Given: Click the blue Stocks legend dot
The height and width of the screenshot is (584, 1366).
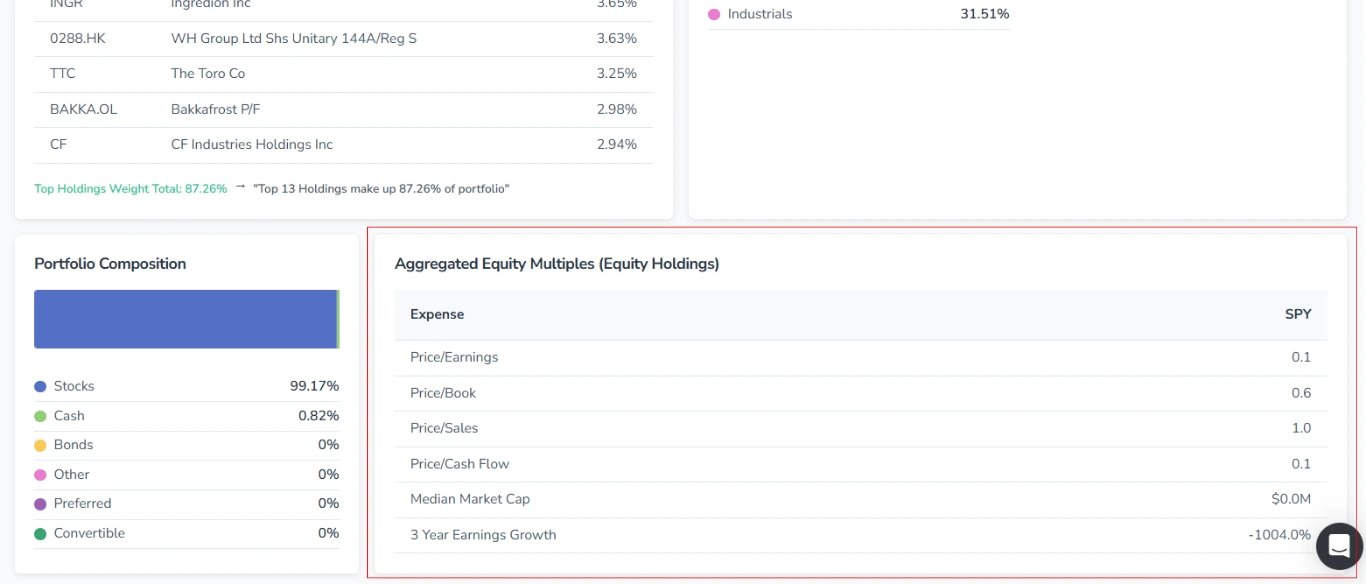Looking at the screenshot, I should pos(40,385).
